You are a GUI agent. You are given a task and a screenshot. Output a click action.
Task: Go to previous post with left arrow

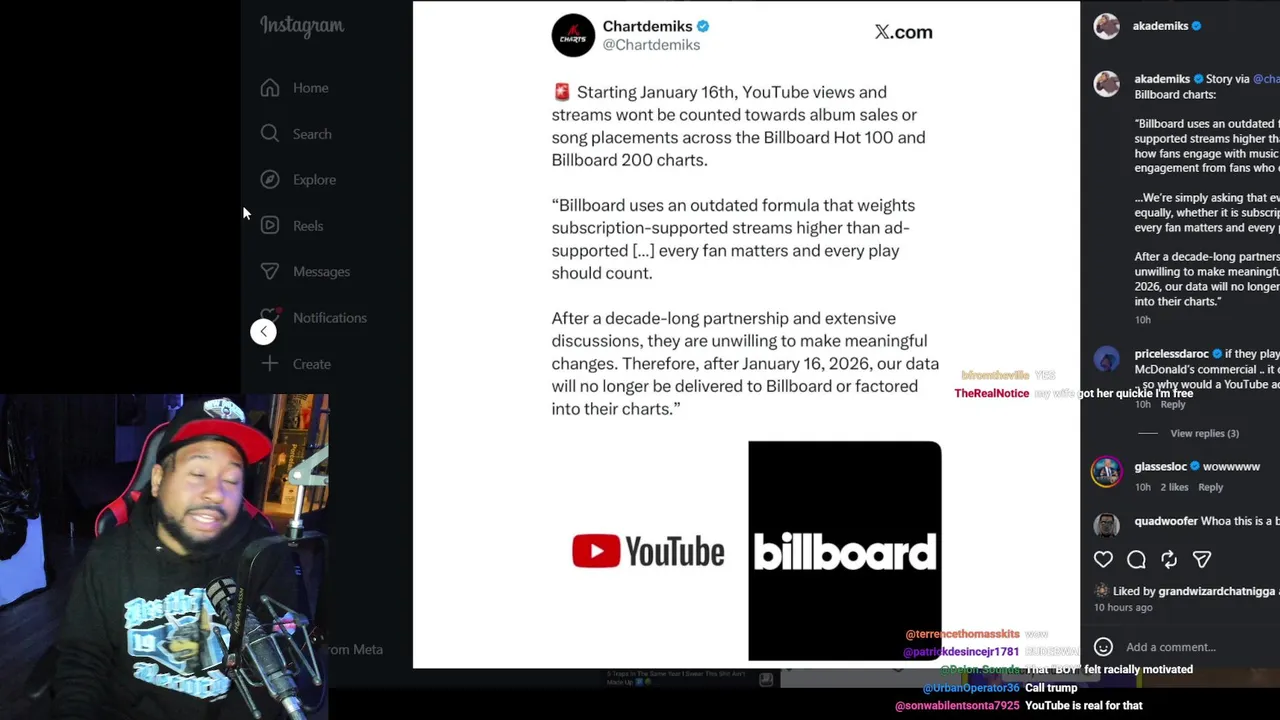click(x=263, y=332)
